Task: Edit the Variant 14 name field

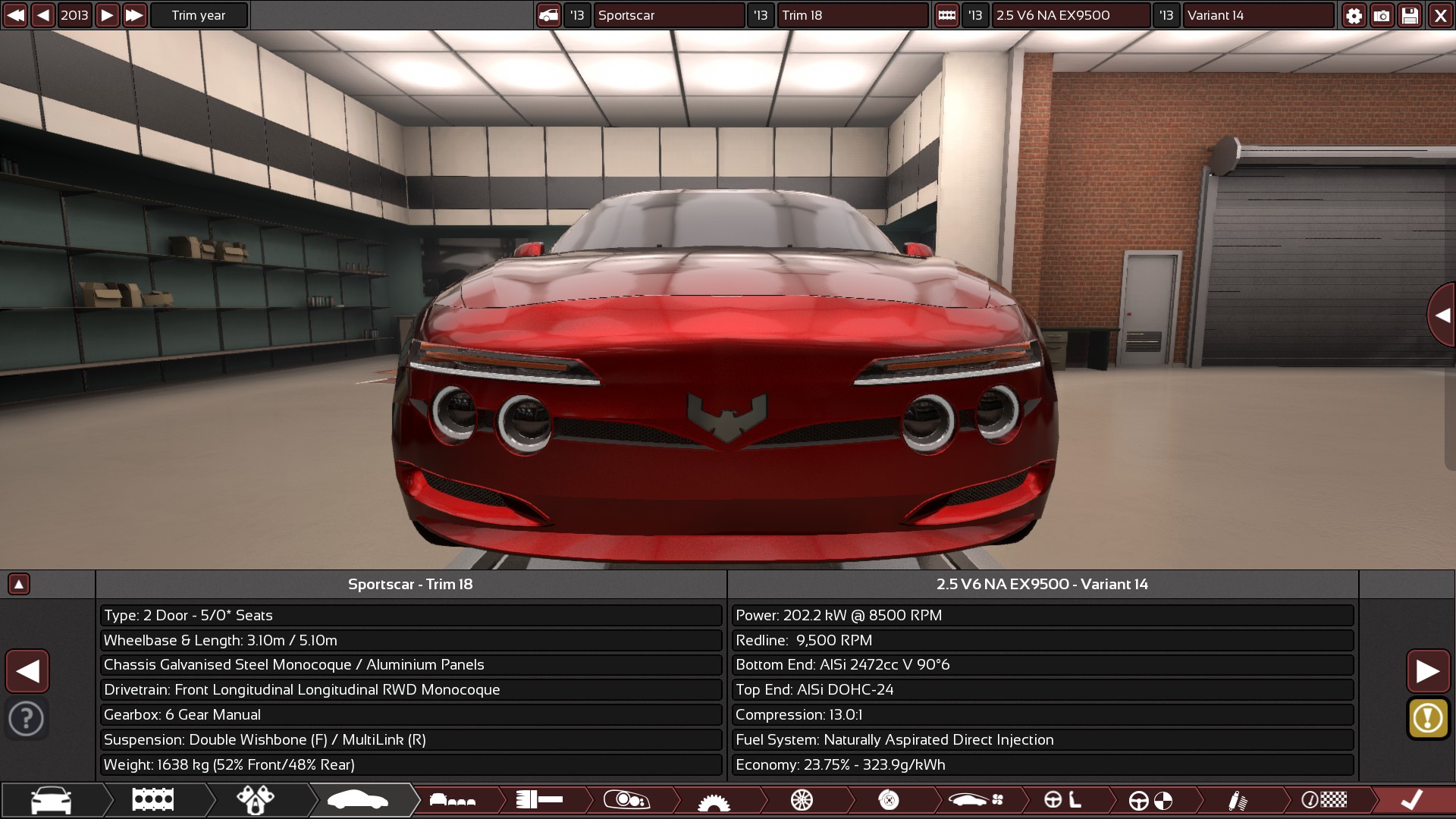Action: coord(1258,15)
